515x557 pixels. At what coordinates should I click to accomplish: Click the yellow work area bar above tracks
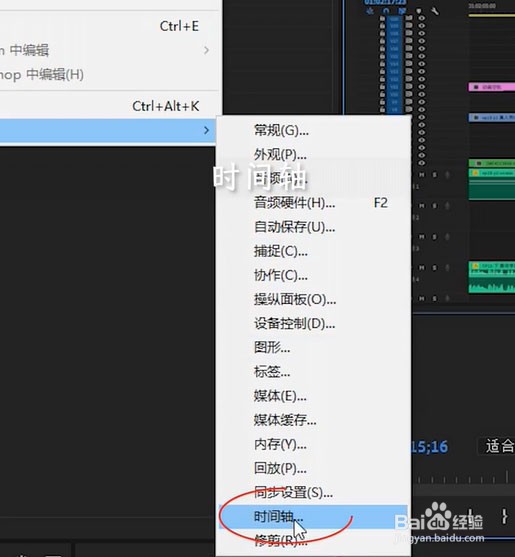coord(492,15)
